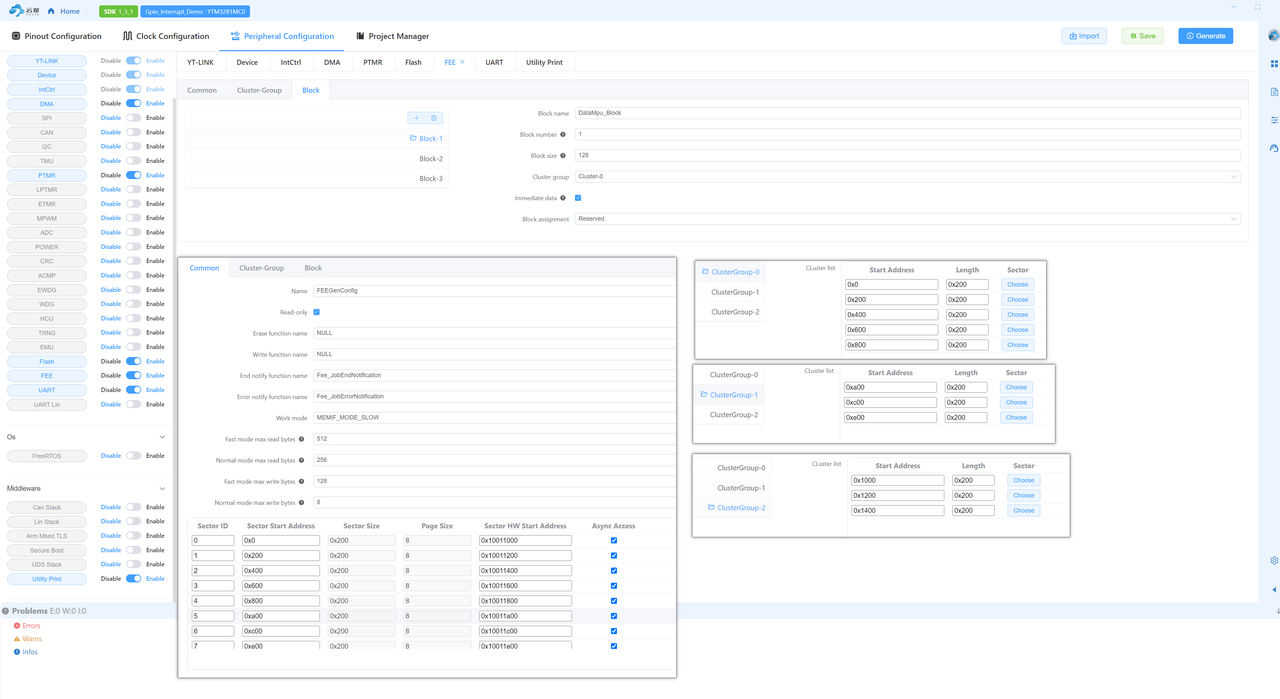Collapse the Os section chevron
Screen dimensions: 1280x699
coord(162,437)
